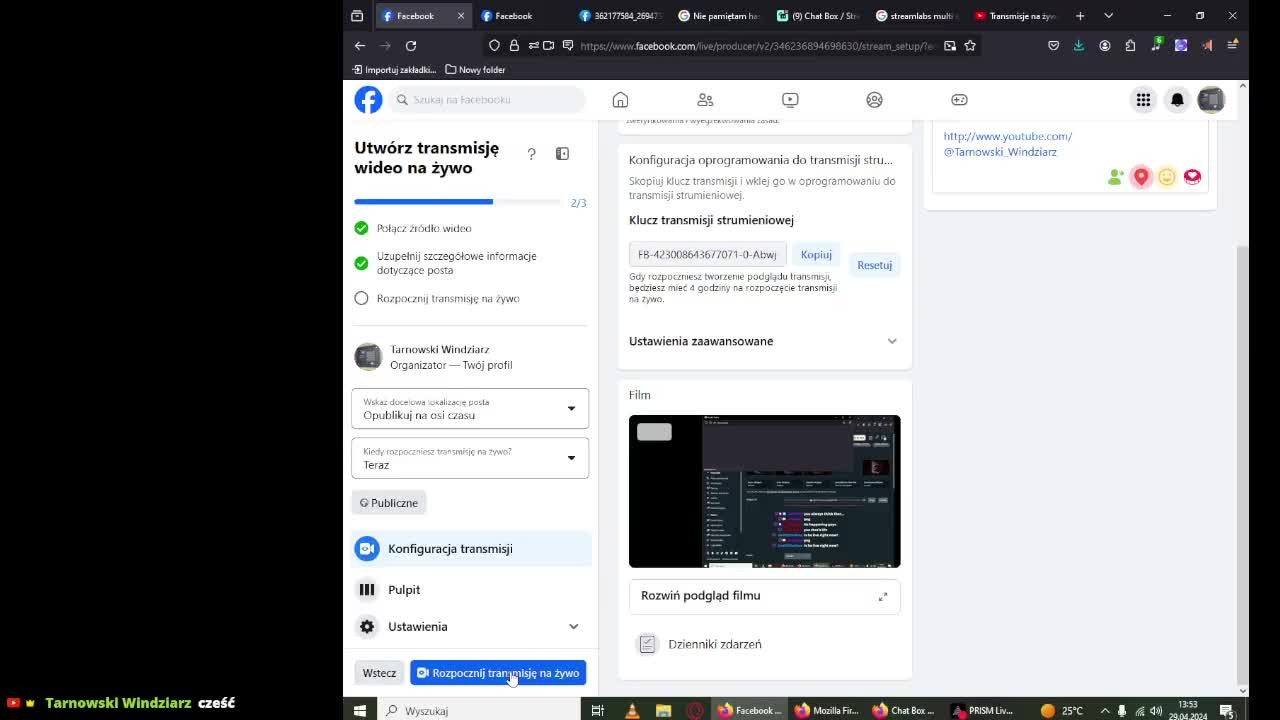1280x720 pixels.
Task: Select Konfiguracja transmisji in sidebar
Action: [471, 548]
